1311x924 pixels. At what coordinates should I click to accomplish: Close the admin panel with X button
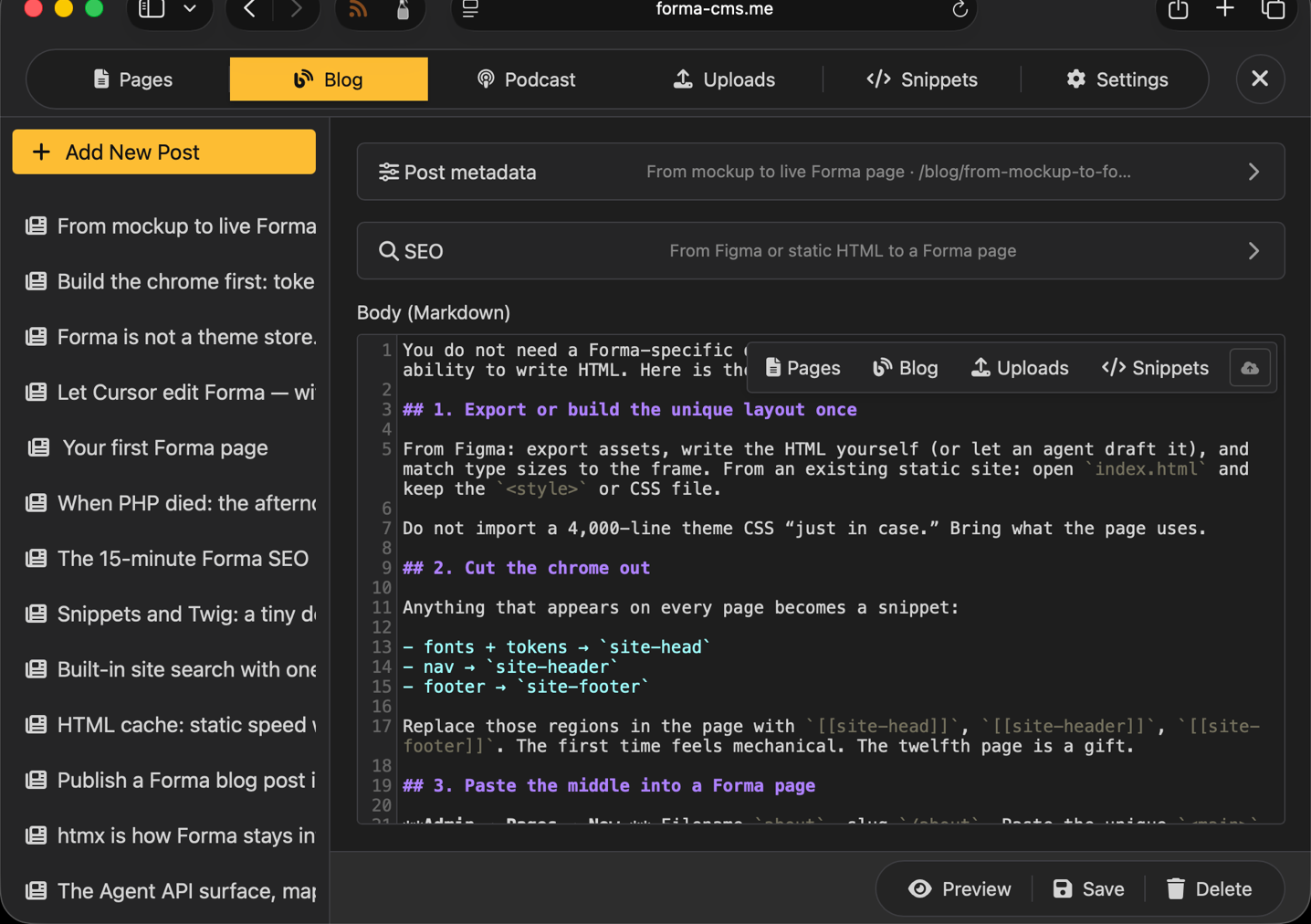1260,79
